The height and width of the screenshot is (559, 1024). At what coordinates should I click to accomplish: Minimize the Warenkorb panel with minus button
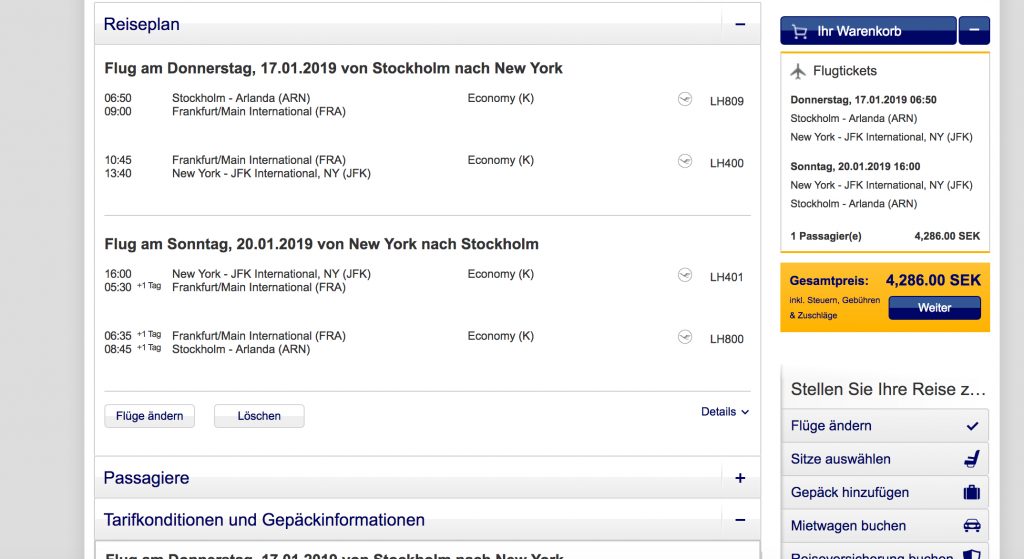[x=974, y=31]
